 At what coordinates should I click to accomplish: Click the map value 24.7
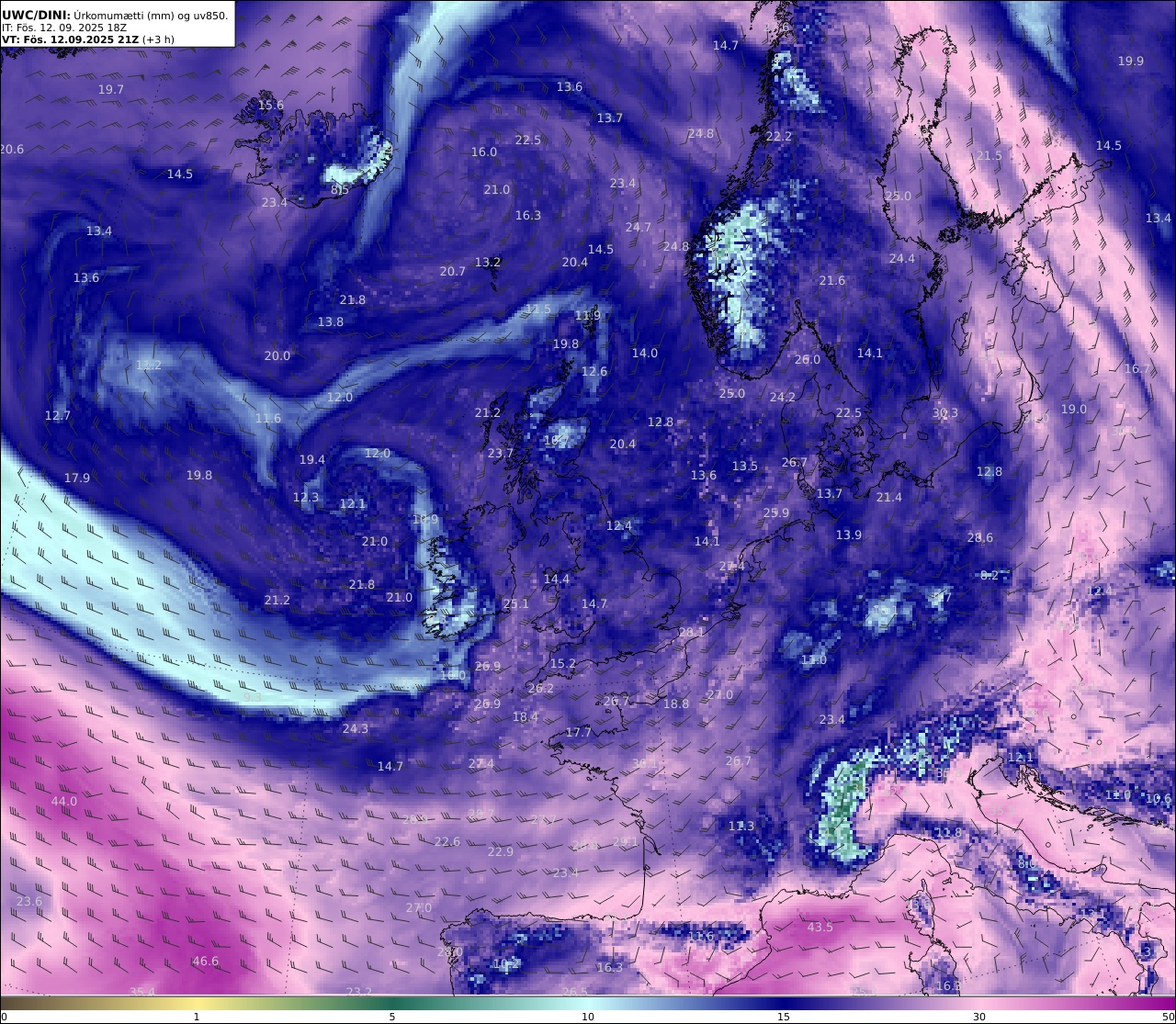click(639, 228)
